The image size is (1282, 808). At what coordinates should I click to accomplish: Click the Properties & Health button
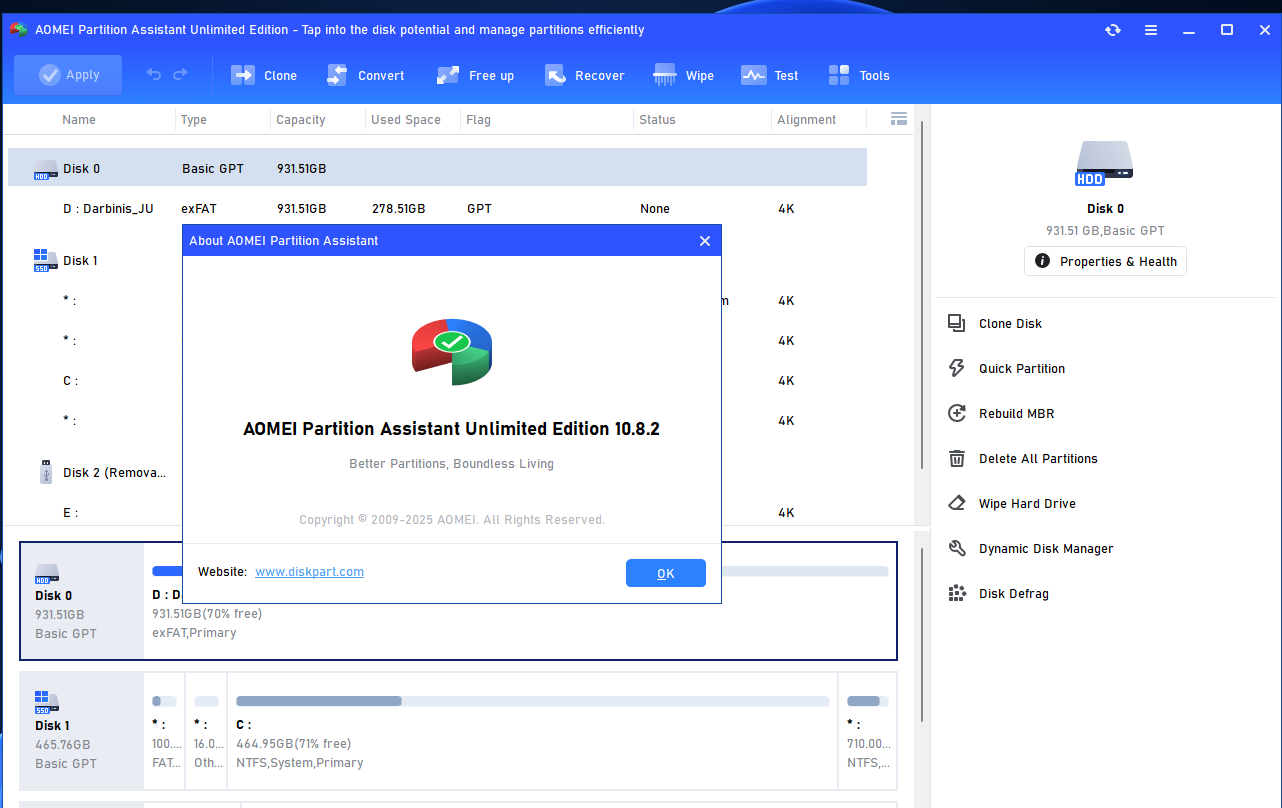pos(1105,261)
